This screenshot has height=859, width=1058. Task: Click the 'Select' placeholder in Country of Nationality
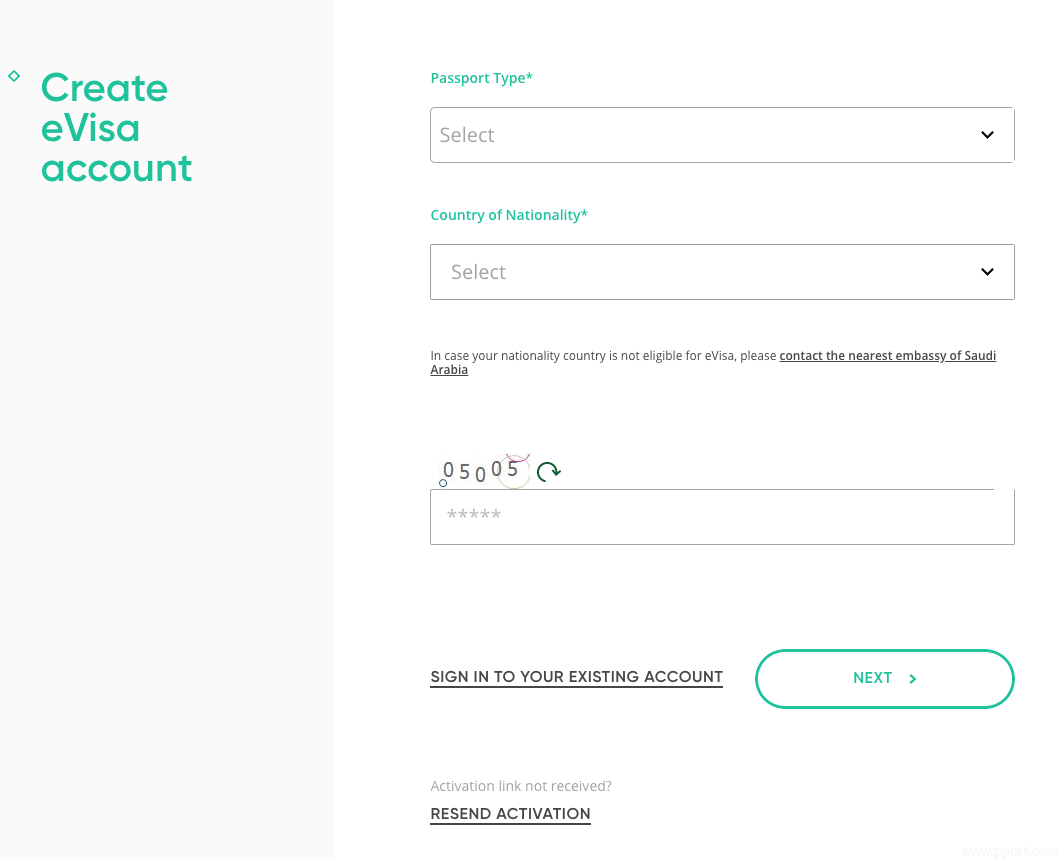click(x=478, y=272)
